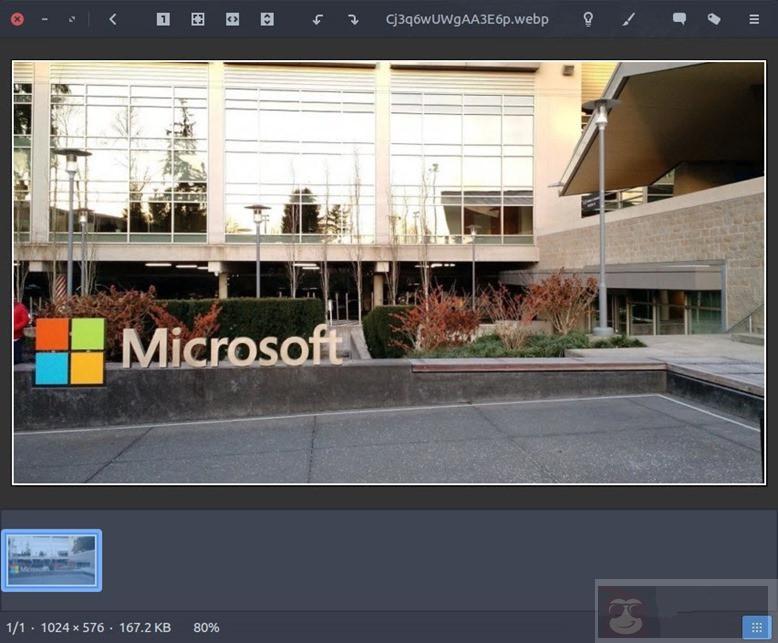Open the tags editor icon
Image resolution: width=778 pixels, height=643 pixels.
tap(714, 19)
